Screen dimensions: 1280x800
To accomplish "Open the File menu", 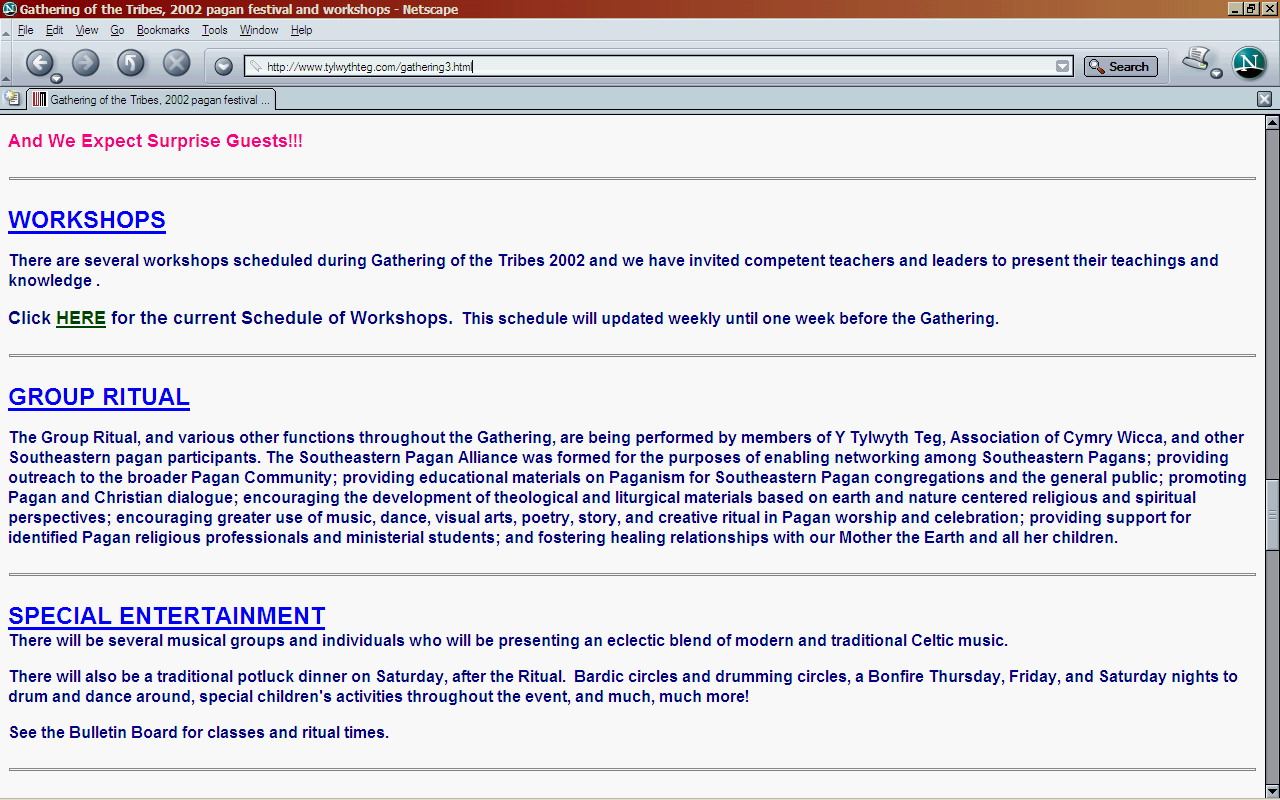I will click(26, 31).
